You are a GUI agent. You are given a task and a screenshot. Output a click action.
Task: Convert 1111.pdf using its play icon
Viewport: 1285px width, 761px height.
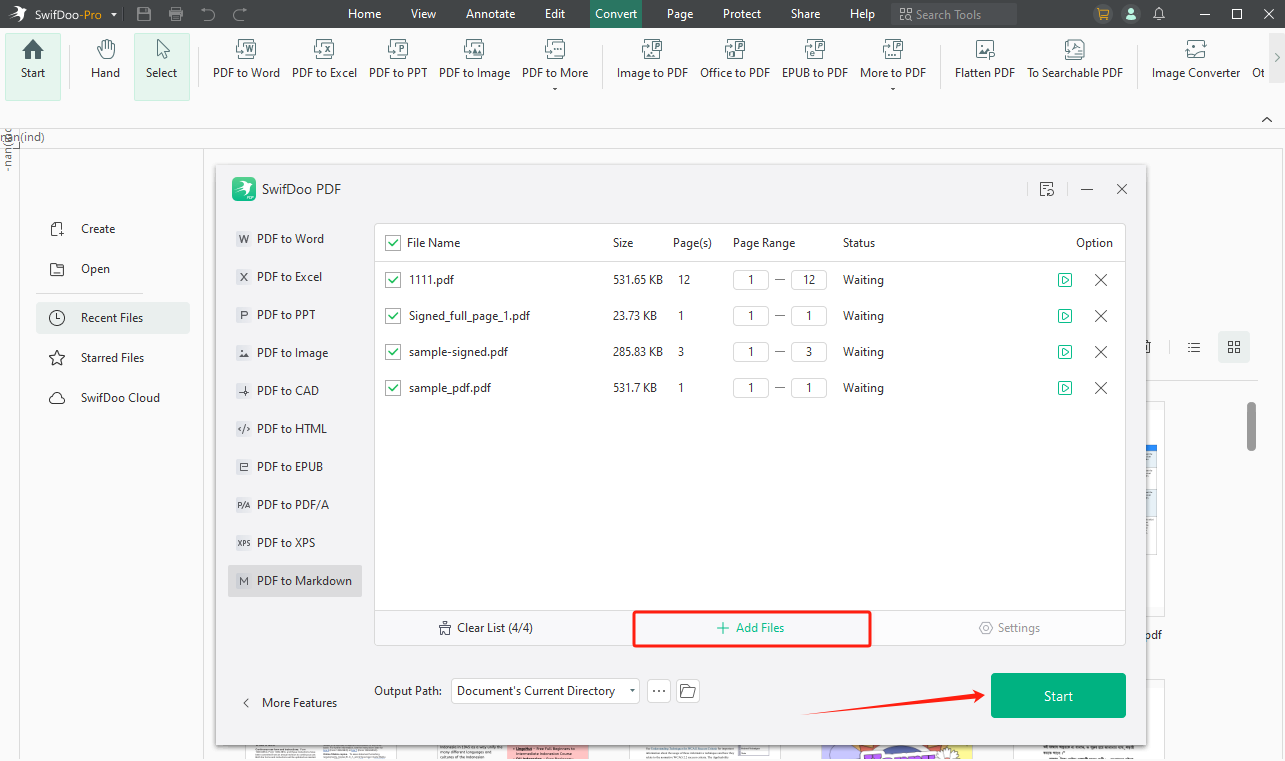[x=1065, y=280]
